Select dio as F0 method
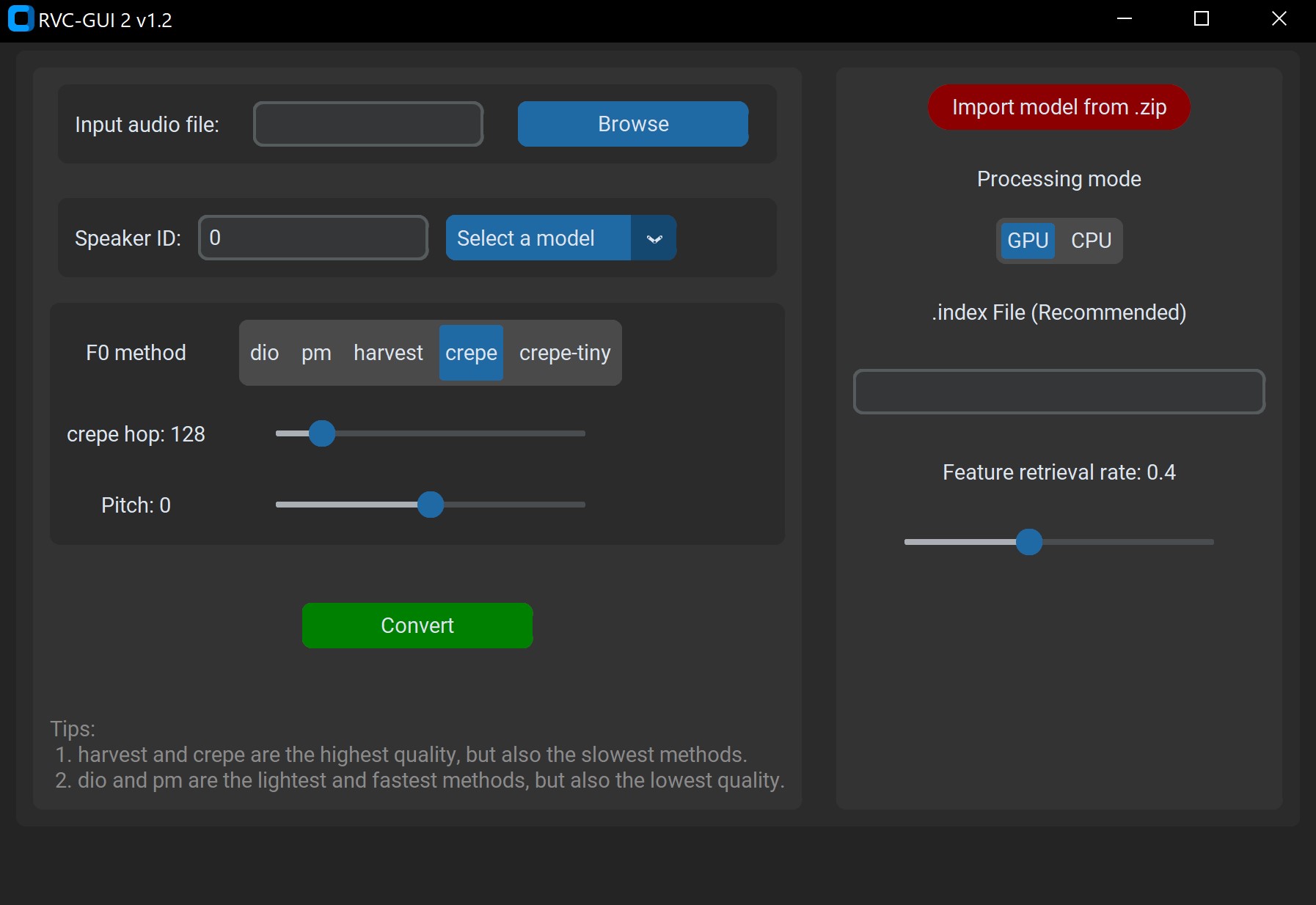Screen dimensions: 1316x905 tap(264, 353)
